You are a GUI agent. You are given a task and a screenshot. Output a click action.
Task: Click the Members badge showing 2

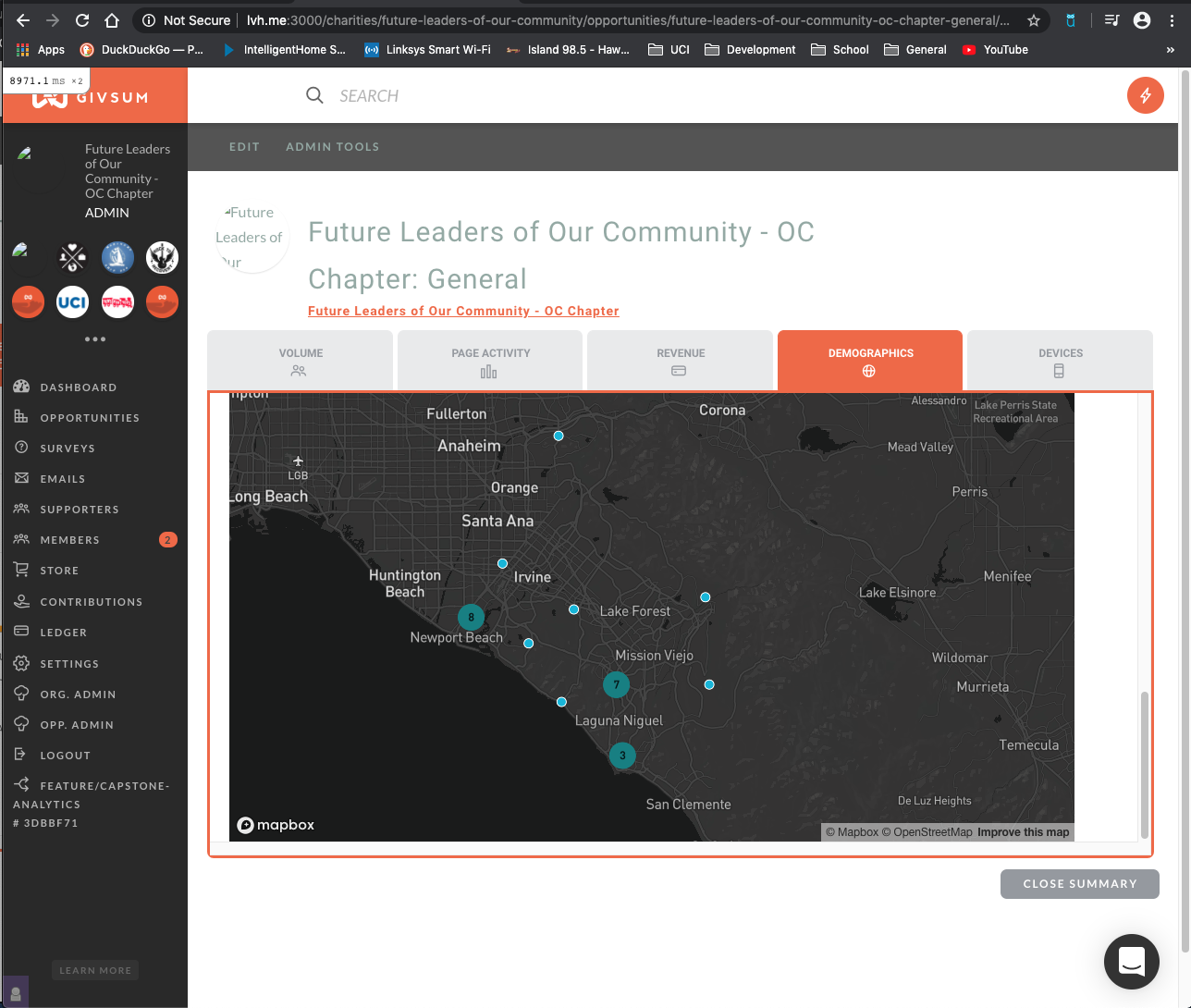167,540
